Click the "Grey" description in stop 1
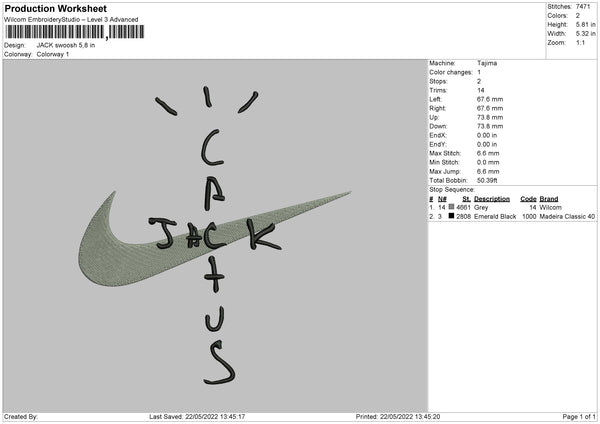 point(481,207)
